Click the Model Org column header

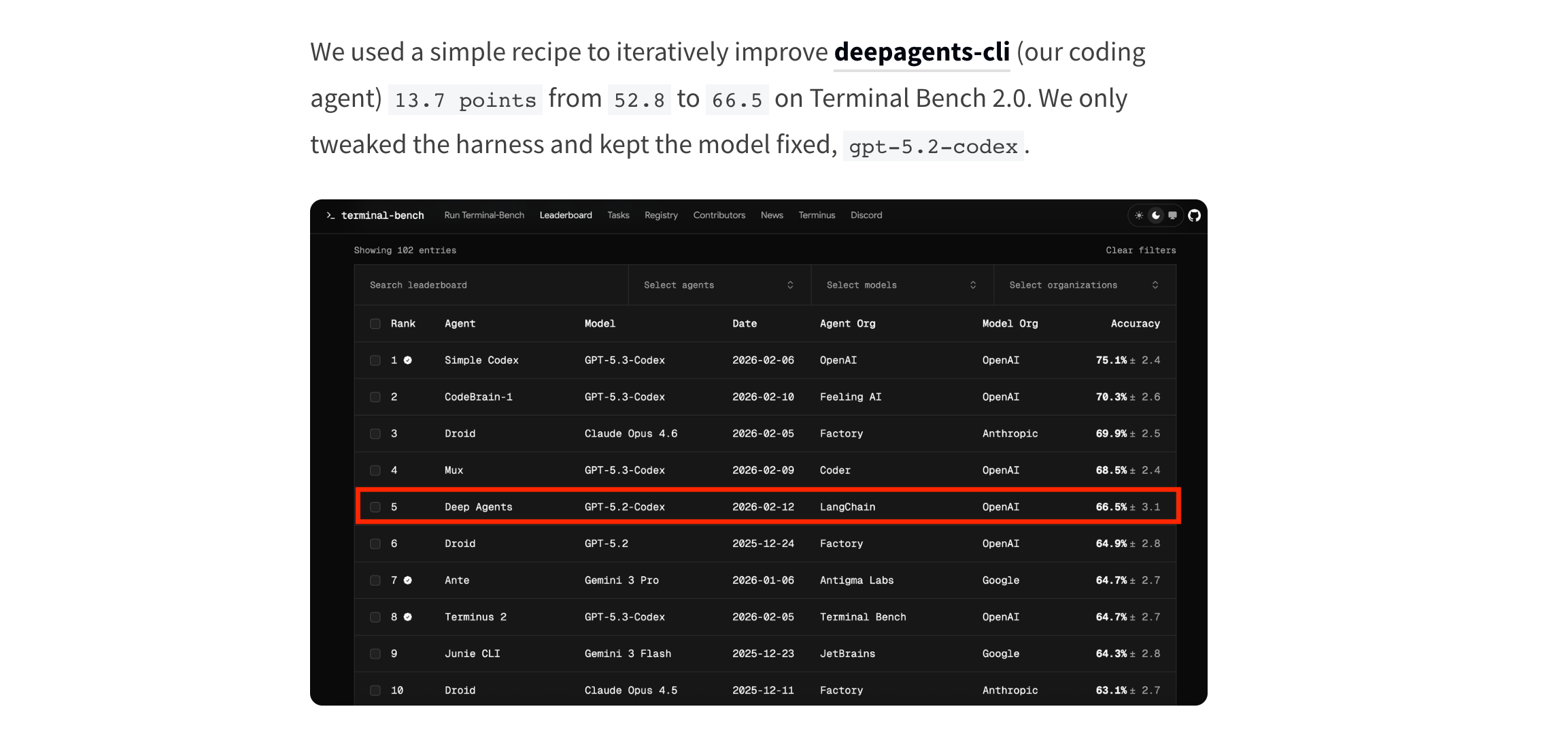click(x=1010, y=324)
